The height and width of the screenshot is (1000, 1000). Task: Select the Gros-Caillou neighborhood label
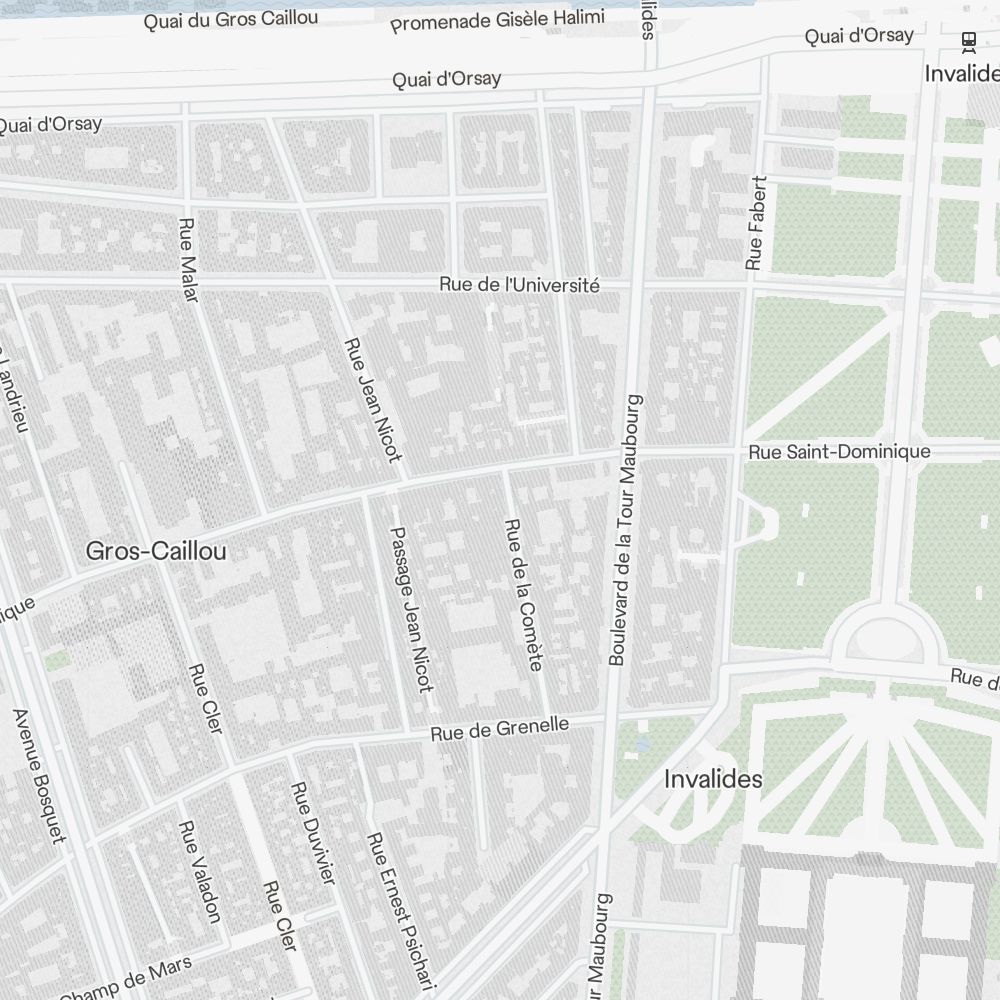(x=156, y=551)
